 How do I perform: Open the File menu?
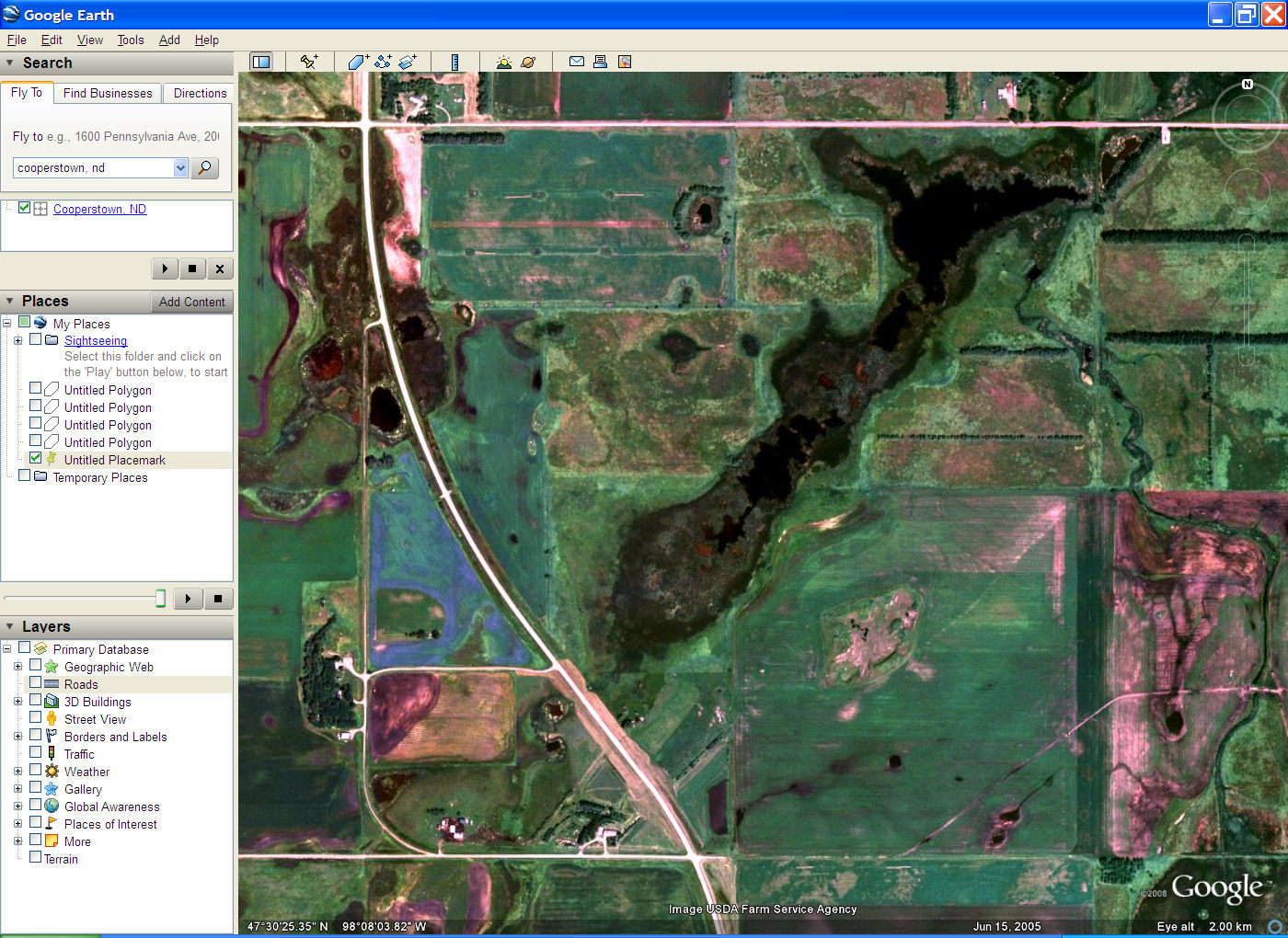click(17, 40)
